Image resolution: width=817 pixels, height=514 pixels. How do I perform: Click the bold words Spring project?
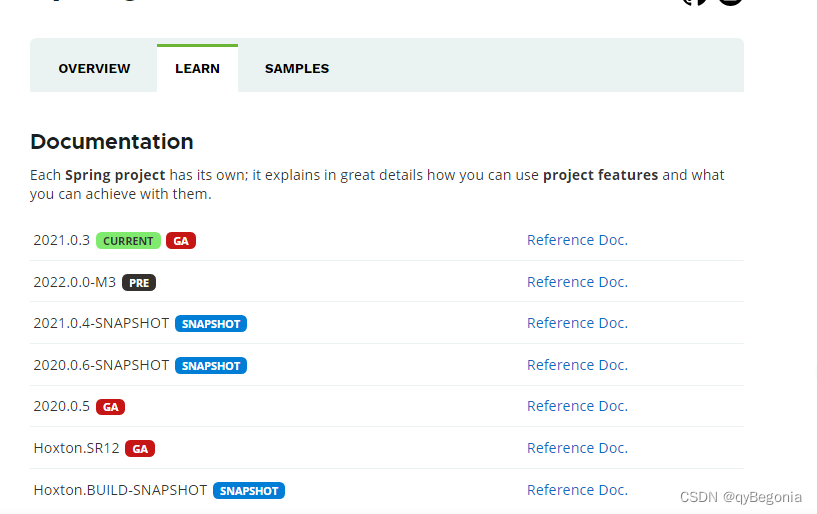click(115, 176)
